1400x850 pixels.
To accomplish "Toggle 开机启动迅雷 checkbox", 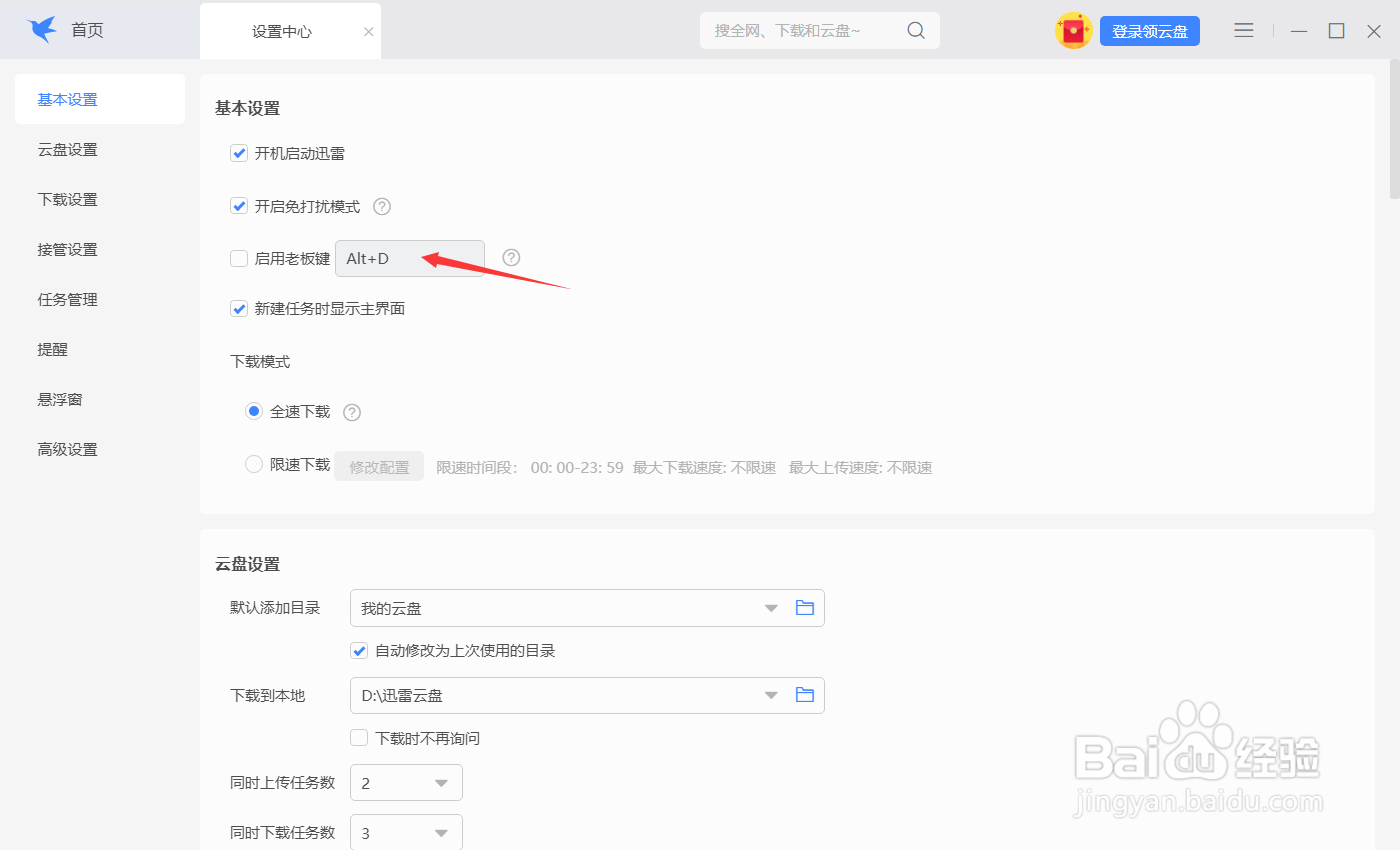I will point(239,154).
